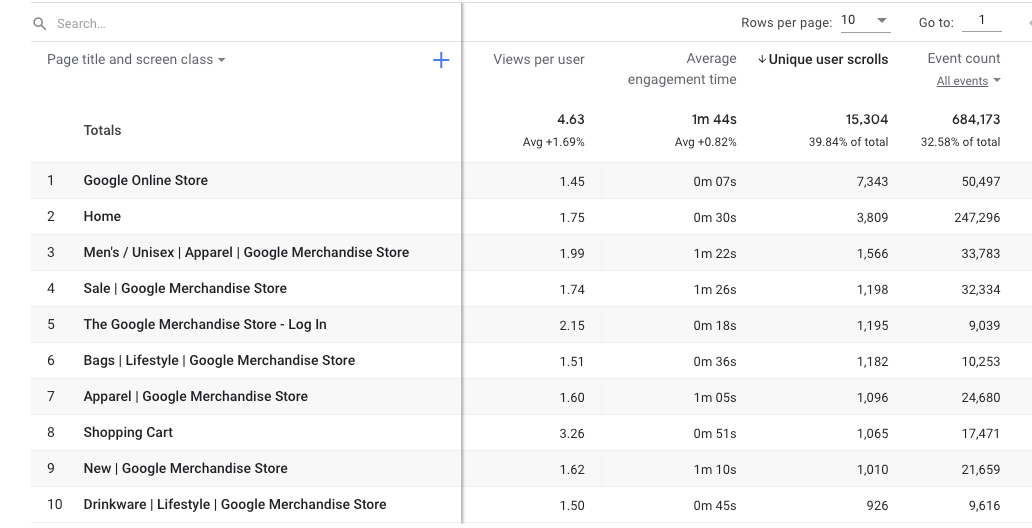The image size is (1032, 528).
Task: Sort by Average engagement time column
Action: click(682, 69)
